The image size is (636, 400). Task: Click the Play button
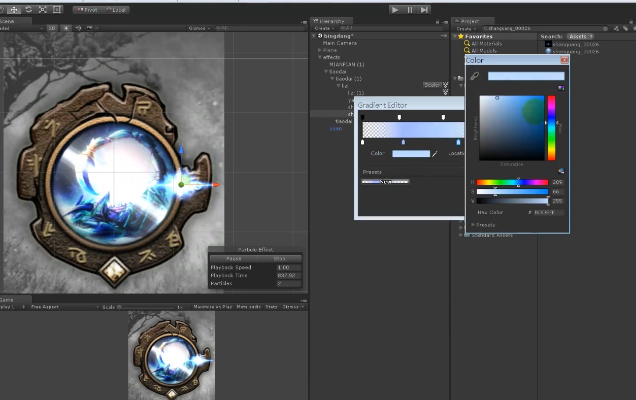(x=396, y=9)
